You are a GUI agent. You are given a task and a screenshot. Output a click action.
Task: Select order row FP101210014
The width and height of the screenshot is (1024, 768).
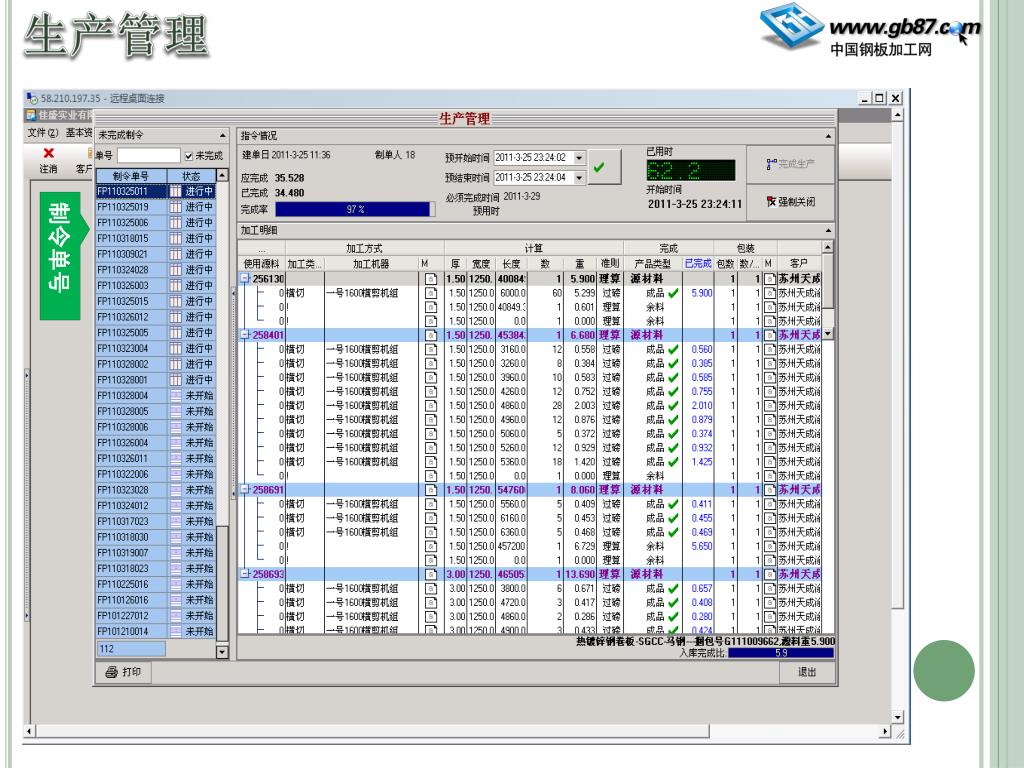pyautogui.click(x=155, y=632)
